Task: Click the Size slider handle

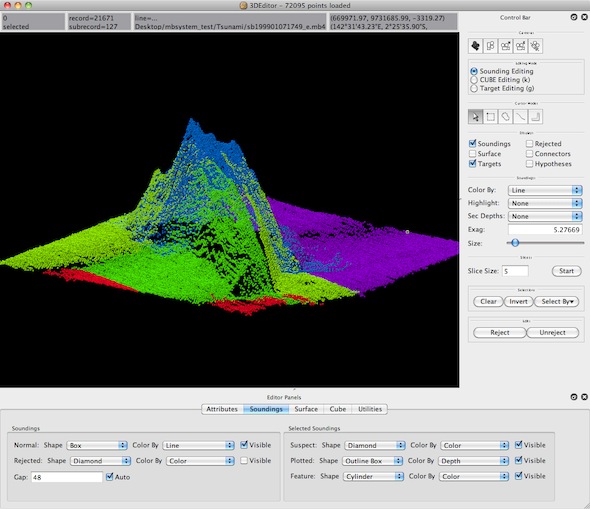Action: tap(515, 243)
